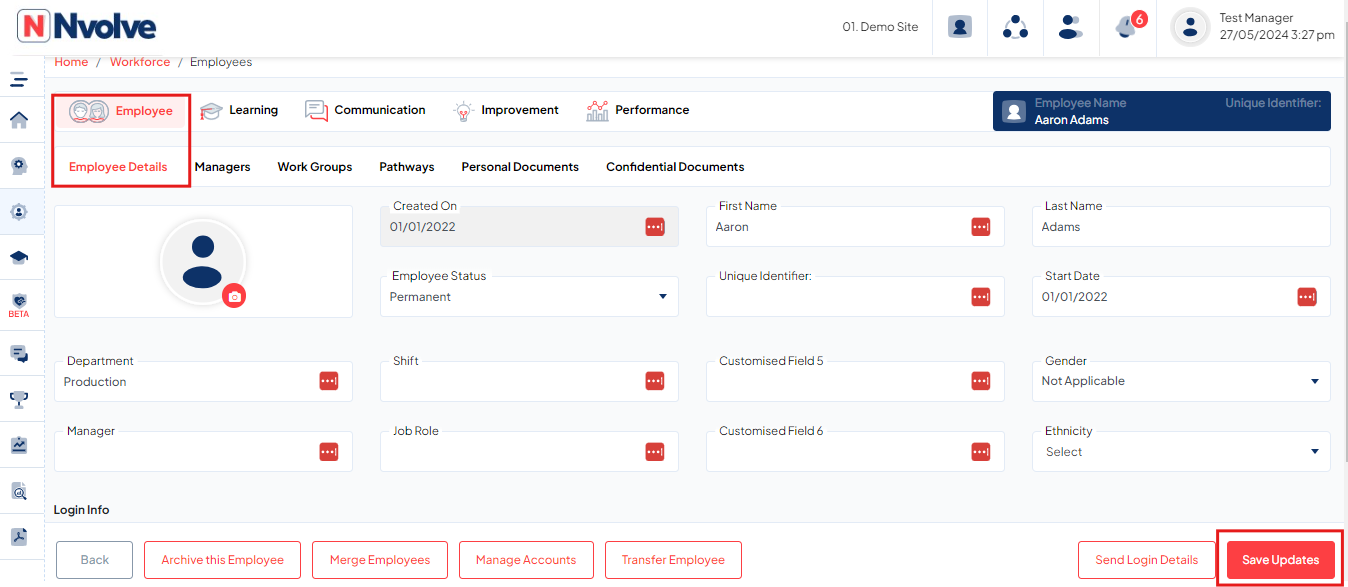
Task: Click the calendar icon on Start Date field
Action: [x=1307, y=296]
